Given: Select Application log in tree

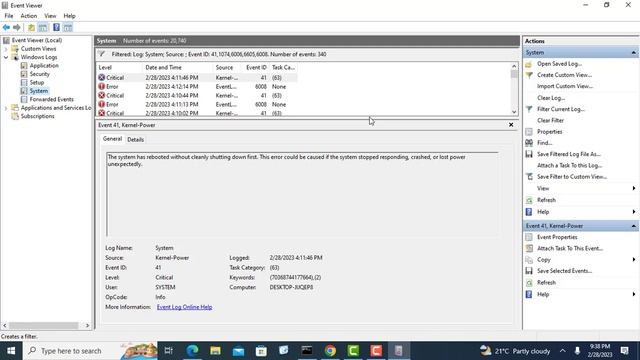Looking at the screenshot, I should (44, 65).
